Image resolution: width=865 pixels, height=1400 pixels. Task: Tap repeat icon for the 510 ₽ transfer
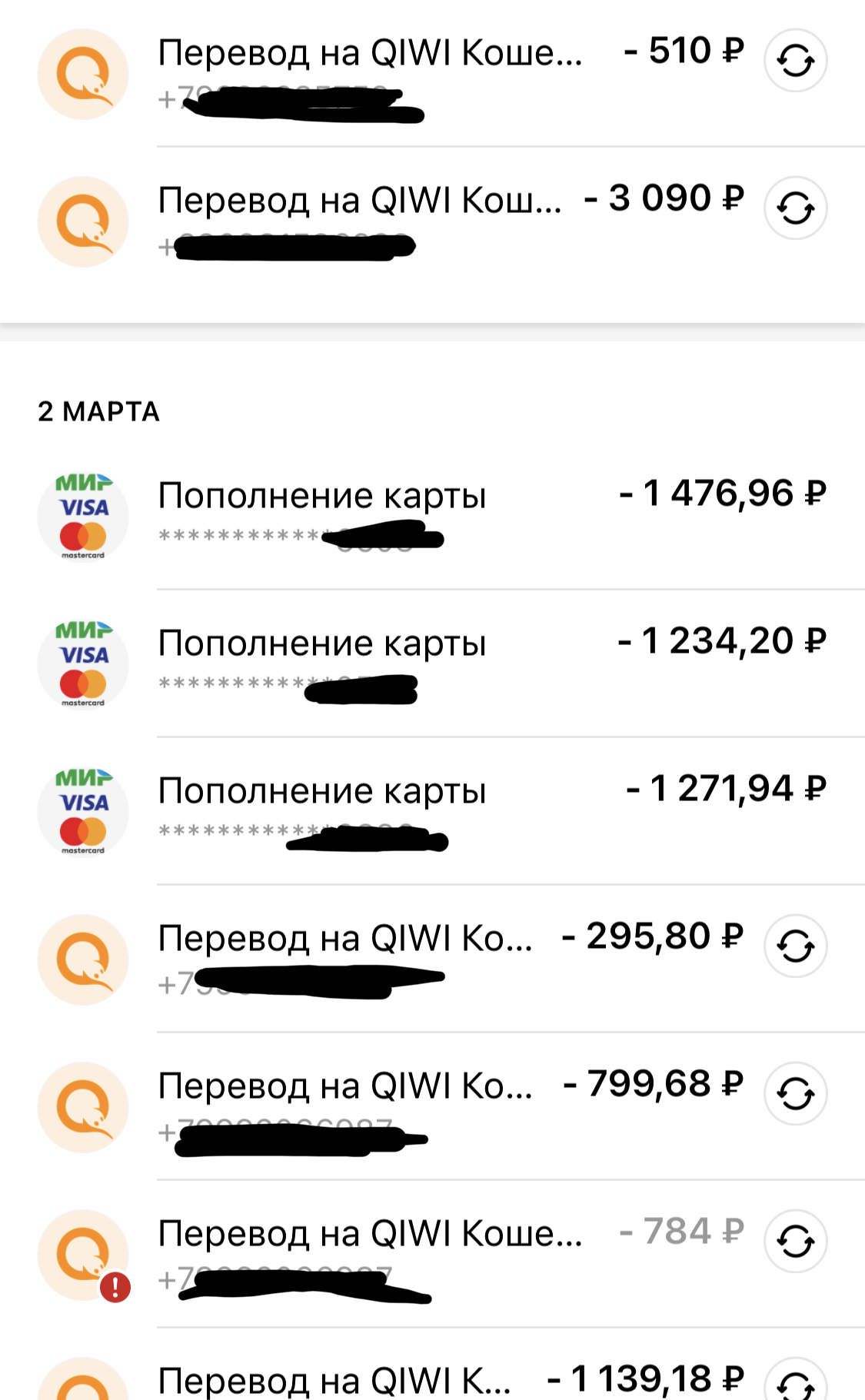tap(795, 61)
